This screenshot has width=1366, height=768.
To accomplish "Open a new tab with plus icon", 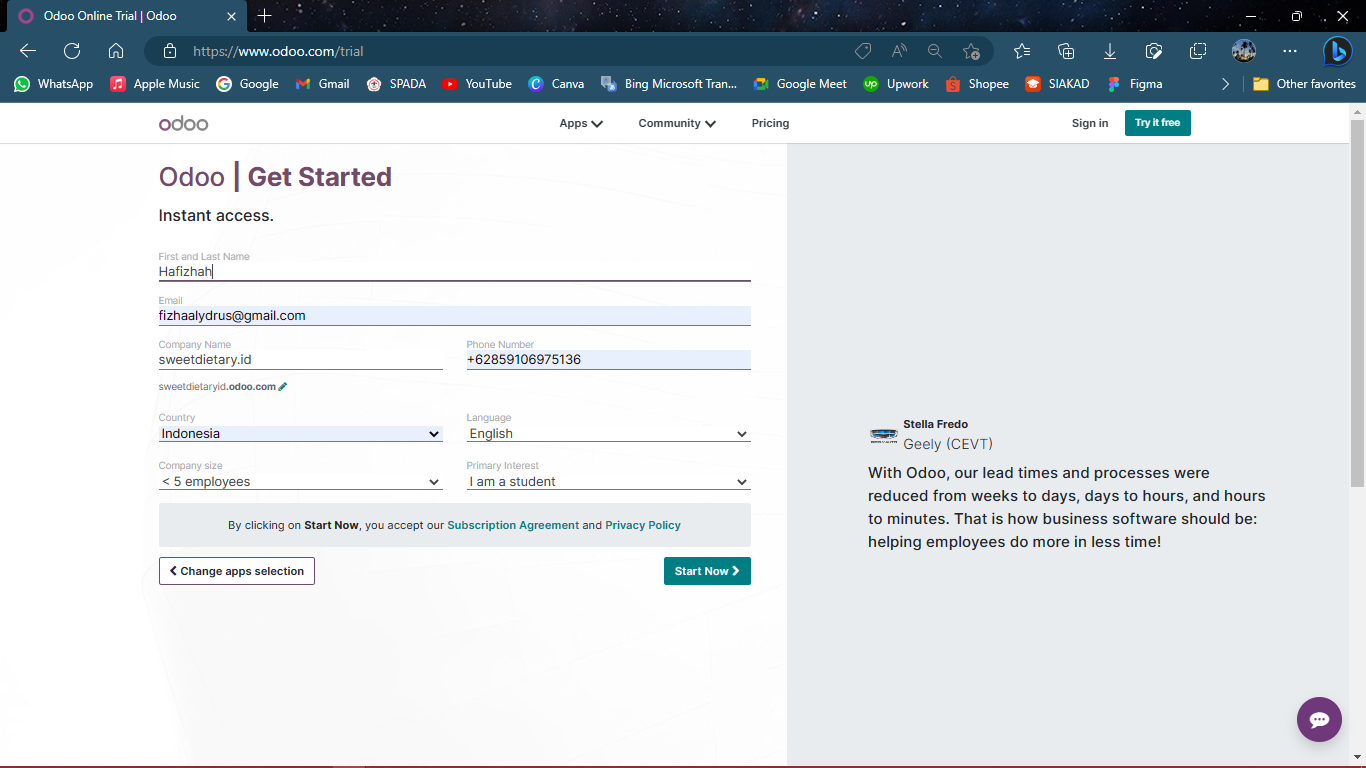I will coord(264,16).
